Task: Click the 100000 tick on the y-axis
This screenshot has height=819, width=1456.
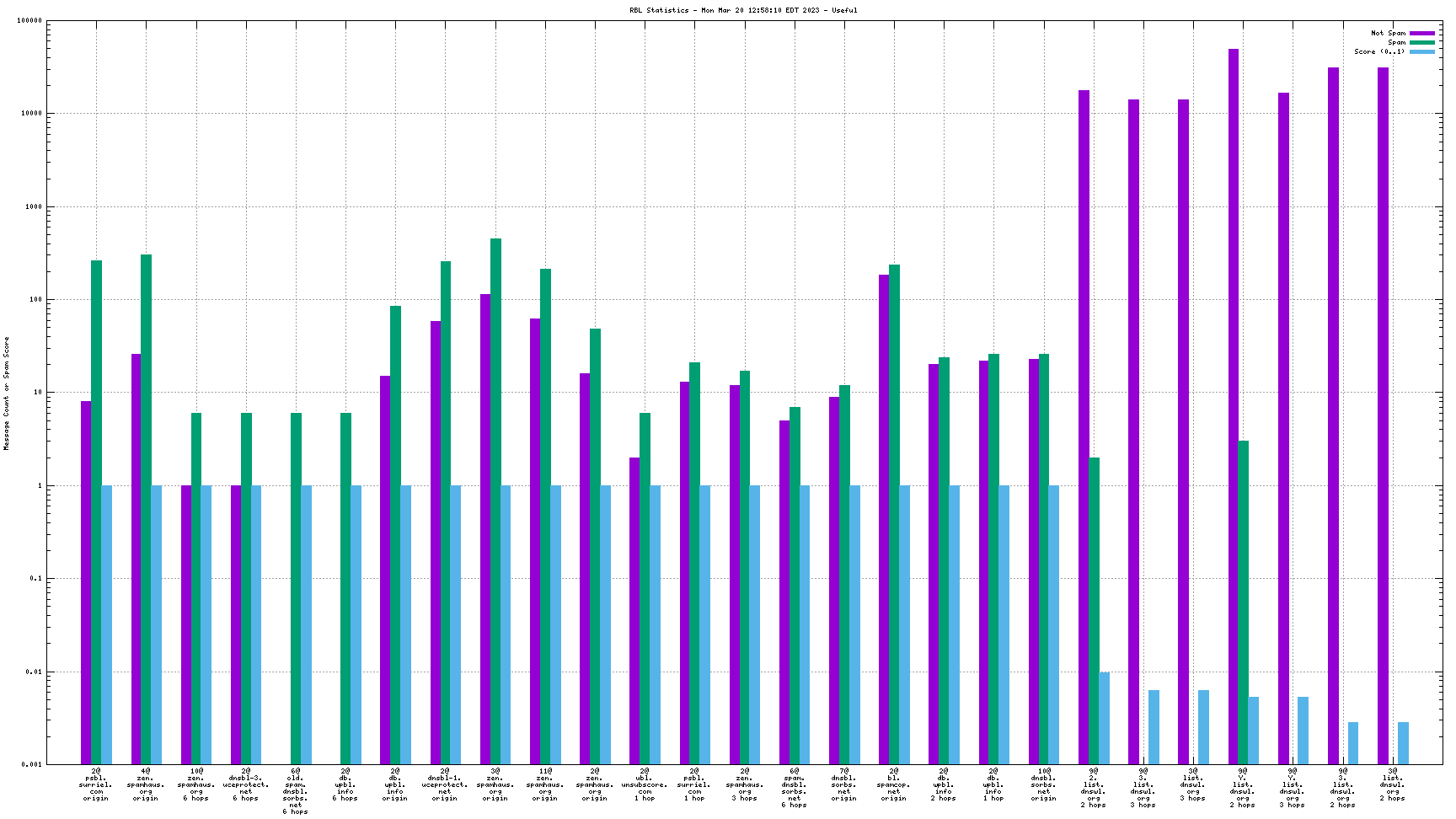Action: (30, 21)
